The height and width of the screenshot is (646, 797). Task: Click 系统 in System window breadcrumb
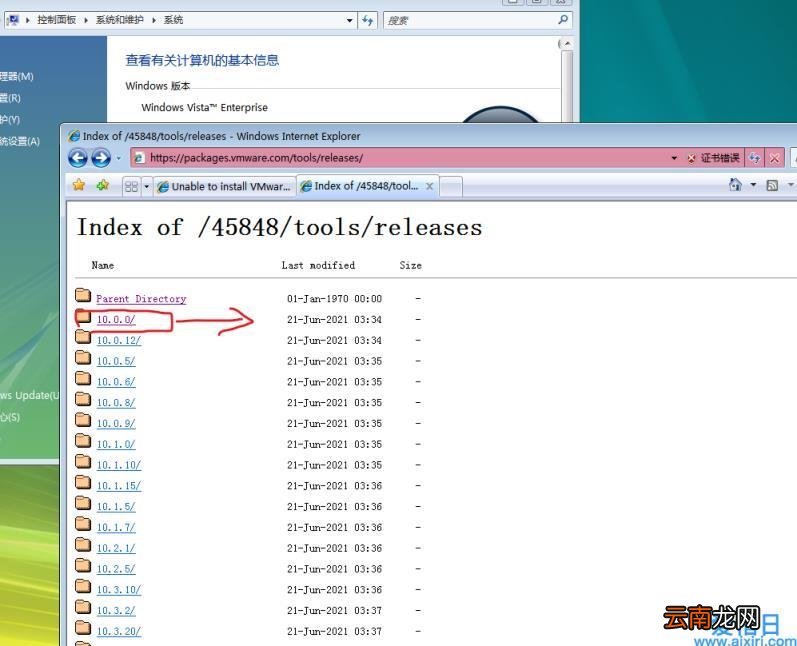pos(173,20)
